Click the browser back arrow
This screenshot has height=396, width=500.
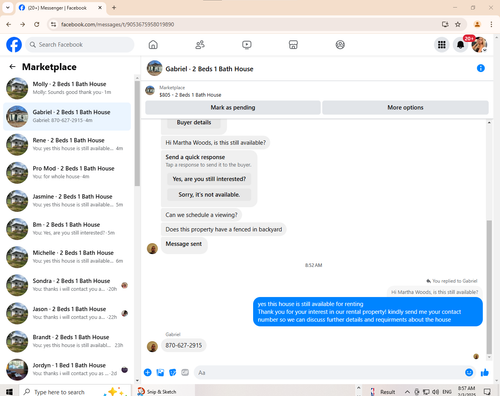[9, 24]
